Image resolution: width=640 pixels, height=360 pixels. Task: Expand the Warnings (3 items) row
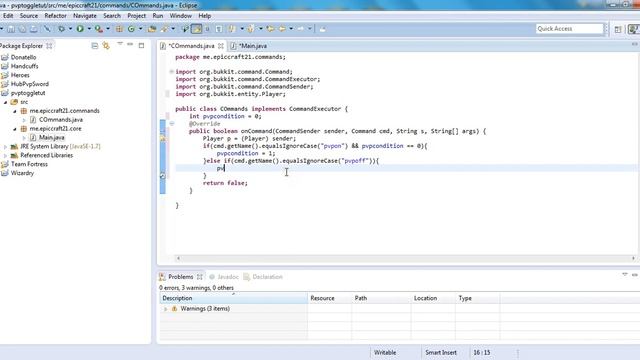pos(166,309)
